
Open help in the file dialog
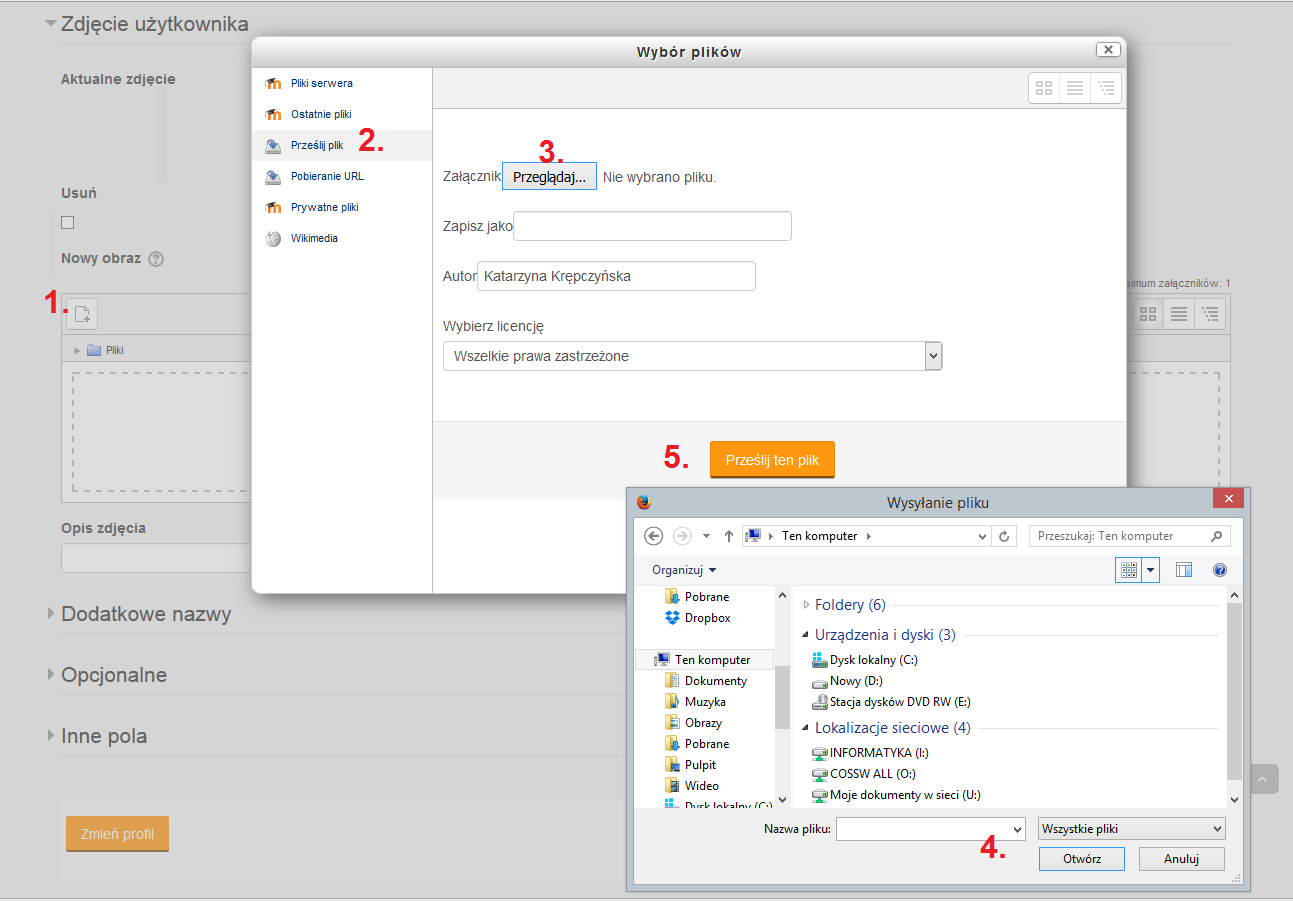point(1219,570)
